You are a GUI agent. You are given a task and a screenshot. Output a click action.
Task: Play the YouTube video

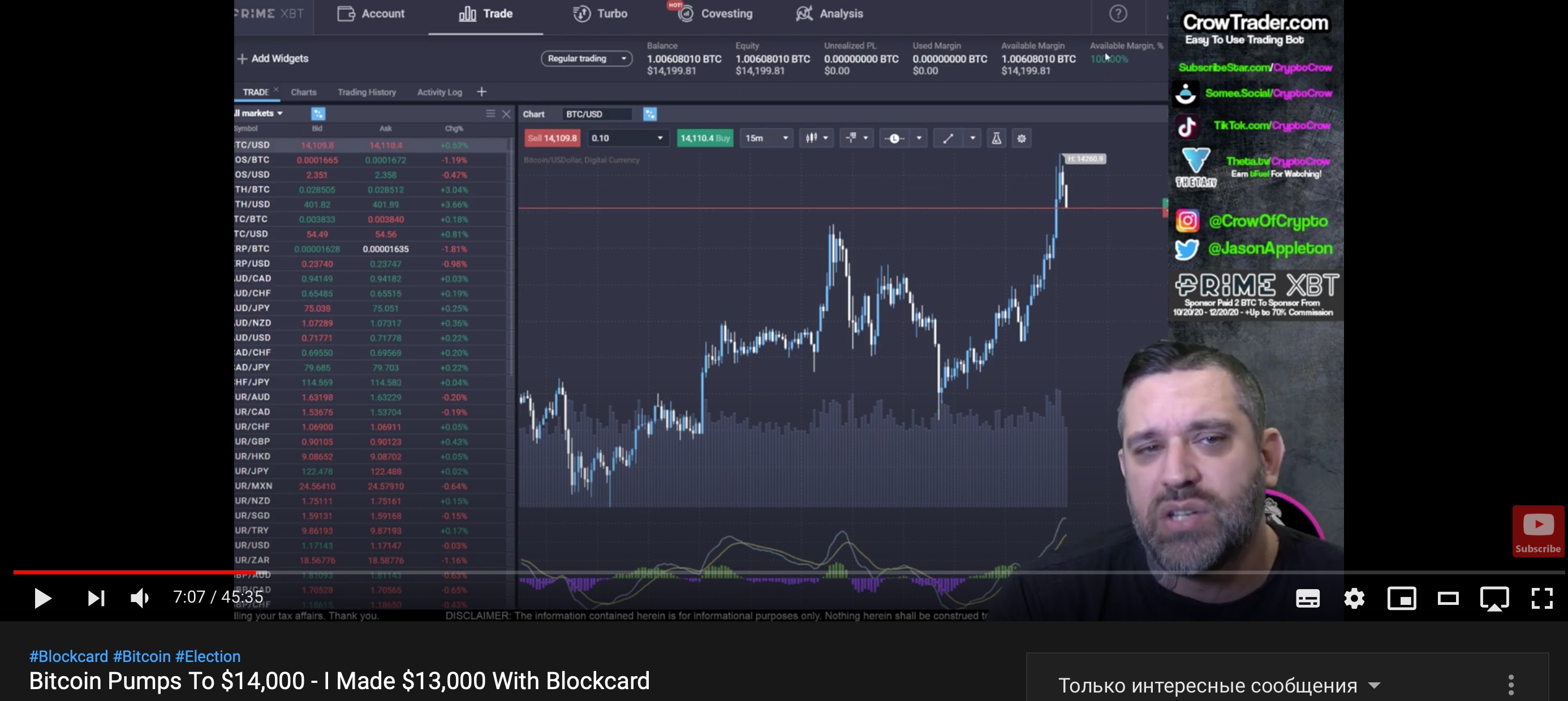tap(42, 598)
